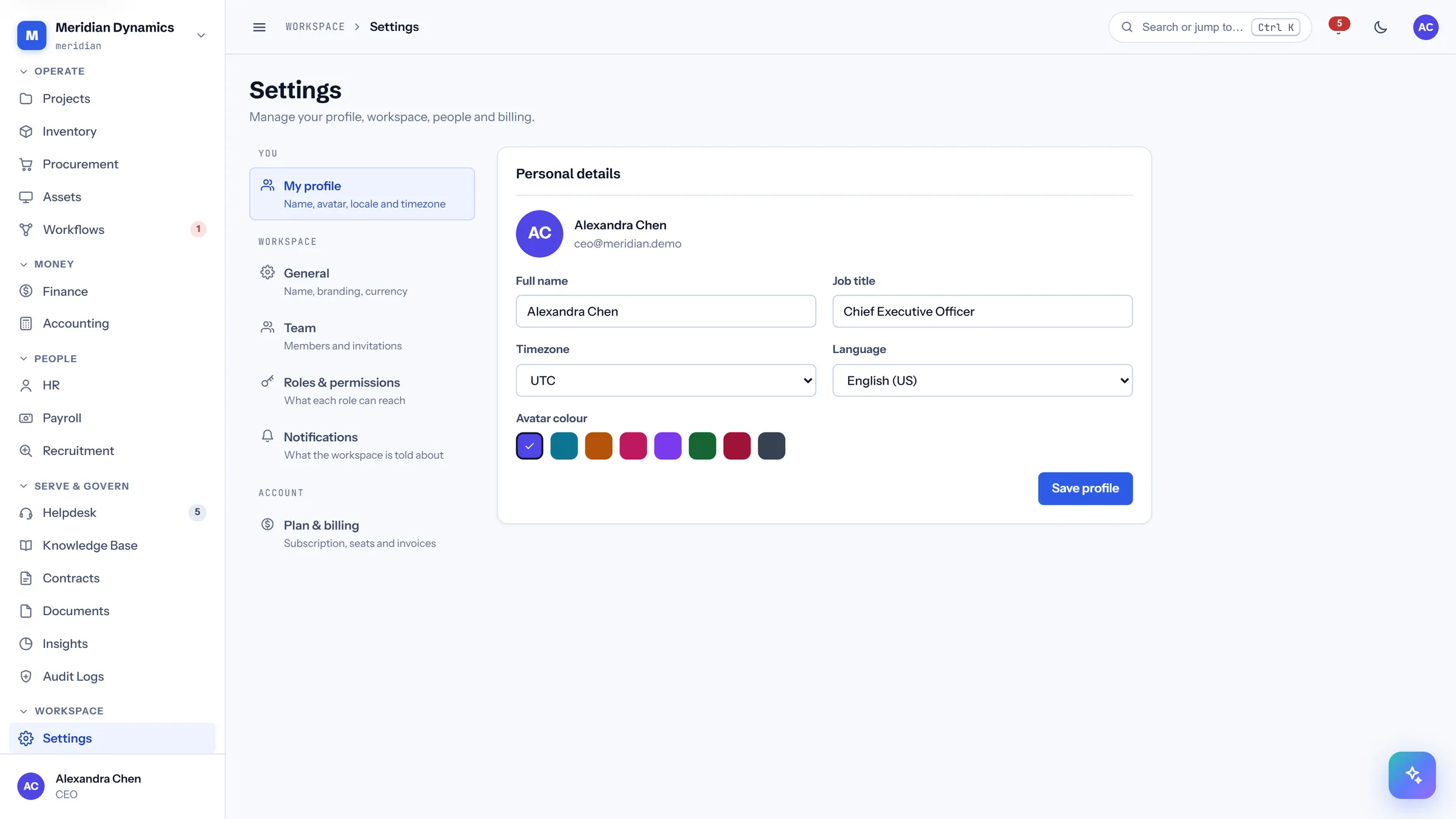The height and width of the screenshot is (819, 1456).
Task: Open the AC user avatar menu in header
Action: pyautogui.click(x=1426, y=27)
